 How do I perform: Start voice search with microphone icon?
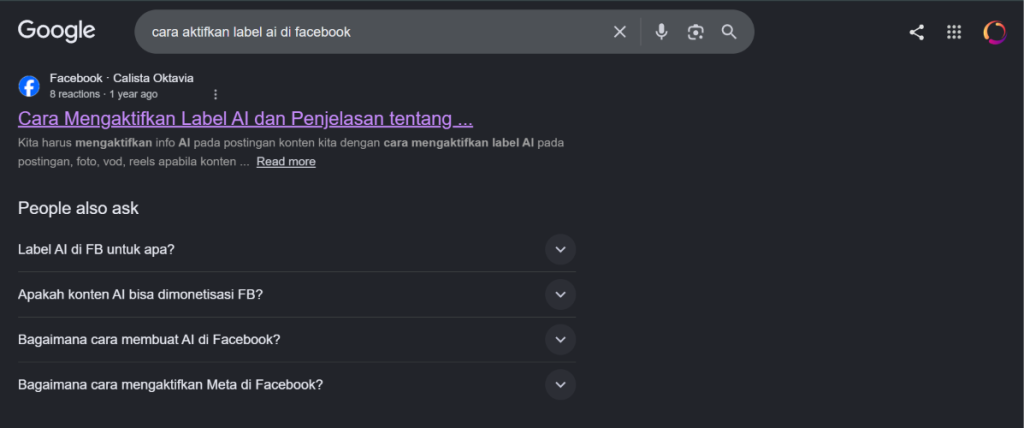click(x=662, y=31)
